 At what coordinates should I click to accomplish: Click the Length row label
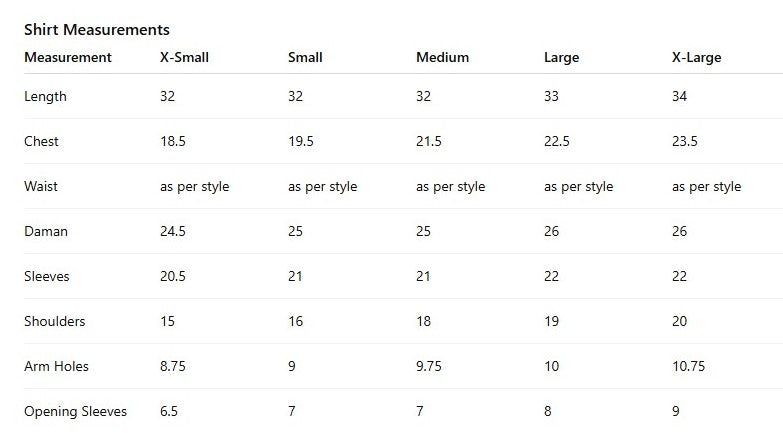tap(45, 97)
